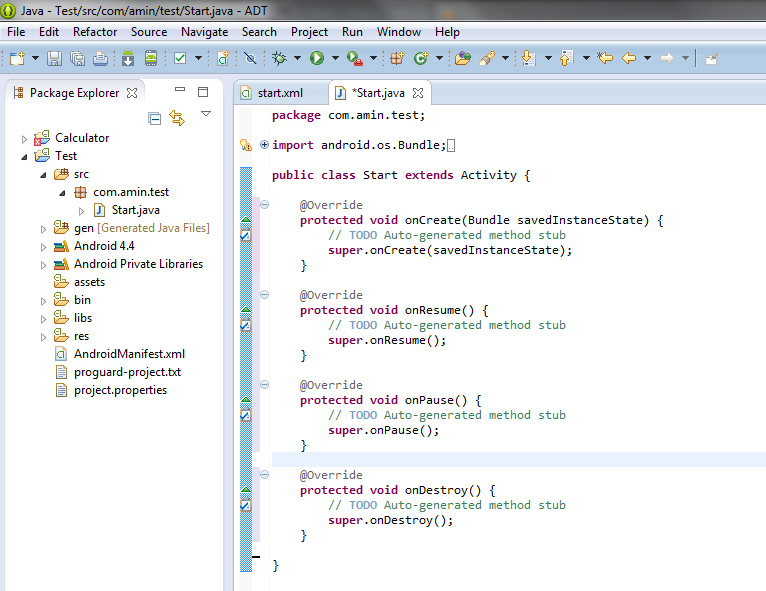The height and width of the screenshot is (591, 766).
Task: Go to Previous Annotation icon
Action: 566,58
